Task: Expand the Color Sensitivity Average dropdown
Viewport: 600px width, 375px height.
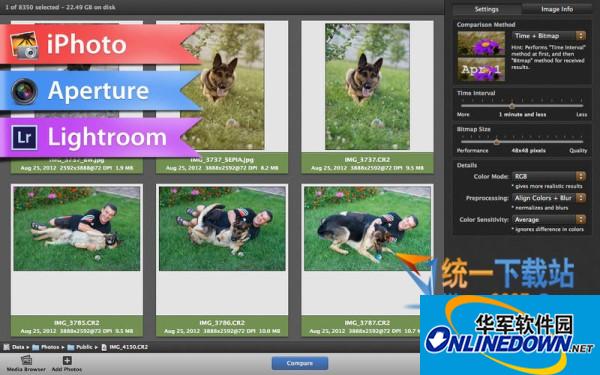Action: [x=549, y=220]
